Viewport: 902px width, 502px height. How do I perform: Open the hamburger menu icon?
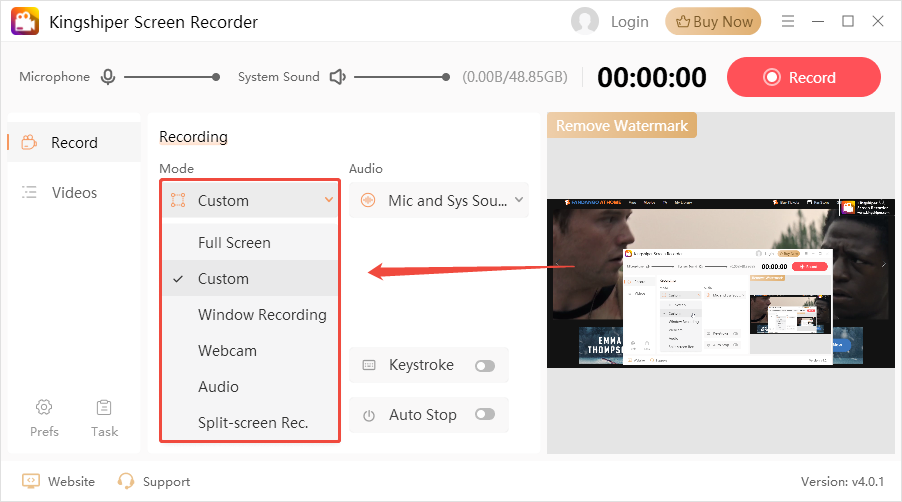pyautogui.click(x=788, y=21)
